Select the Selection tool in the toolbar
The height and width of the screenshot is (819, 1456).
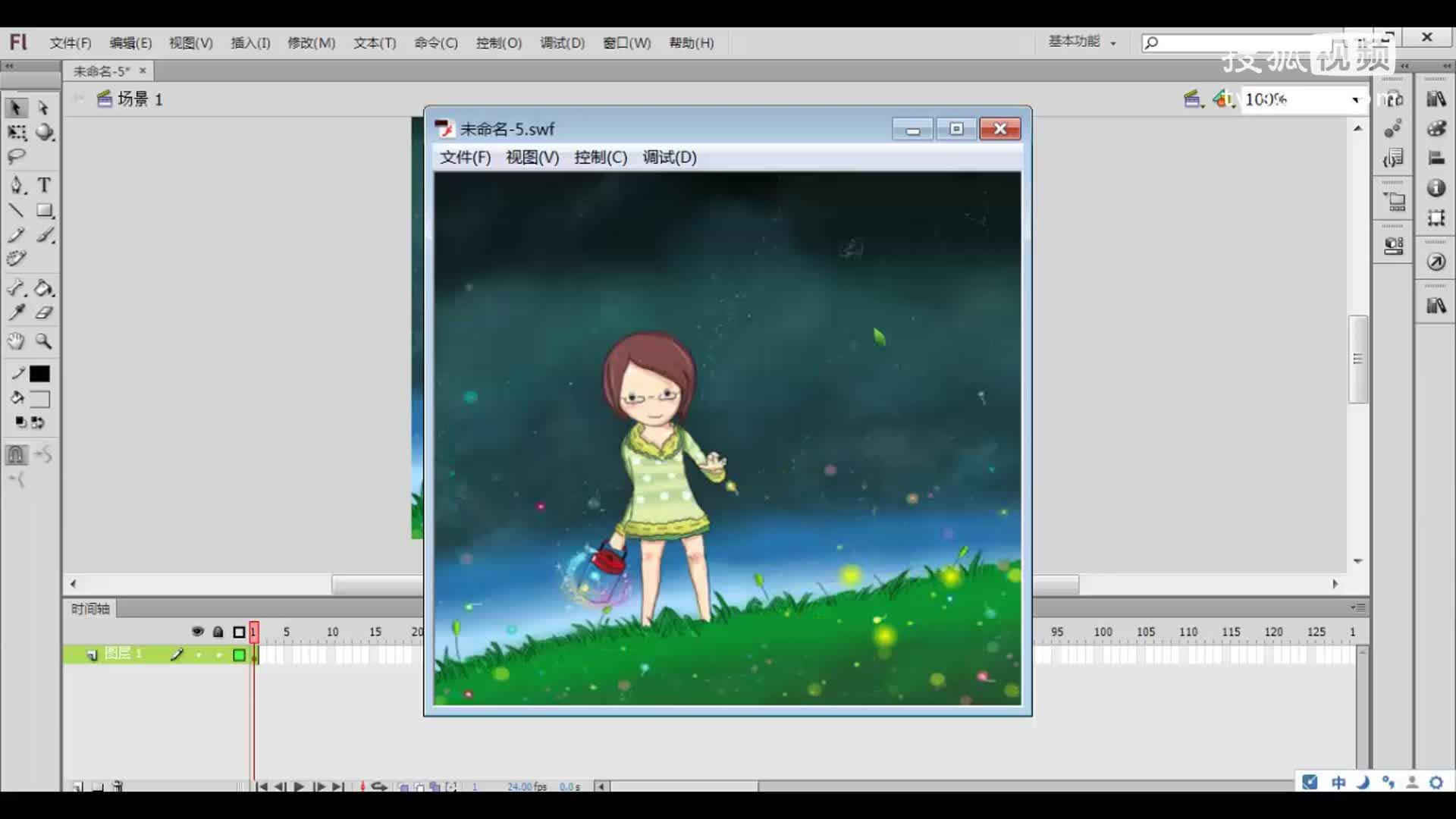[x=17, y=108]
